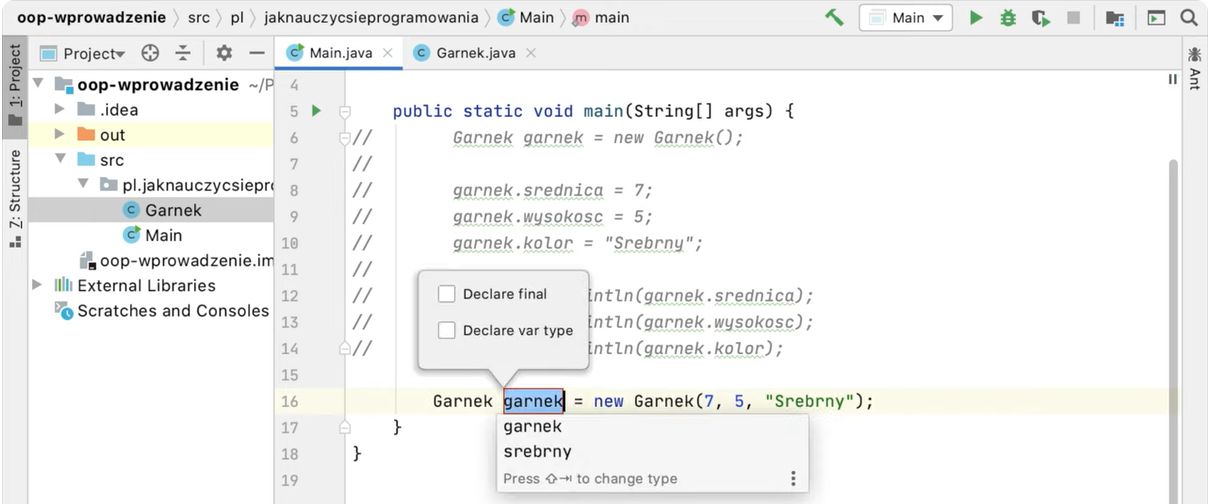Tick the Declare var type checkbox
The width and height of the screenshot is (1214, 504).
(447, 330)
